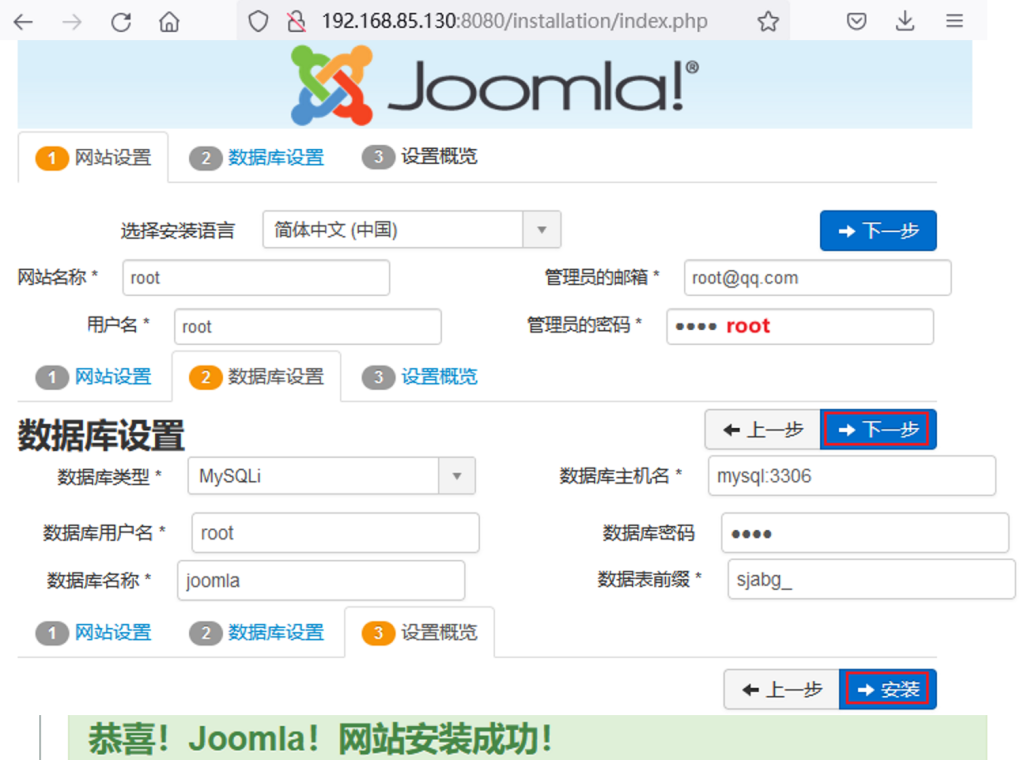This screenshot has width=1024, height=760.
Task: Open the shield tracking protection icon
Action: 259,22
